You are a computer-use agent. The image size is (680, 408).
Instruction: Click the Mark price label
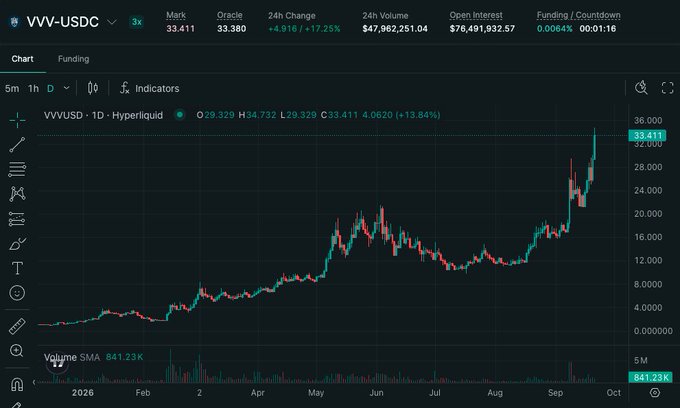176,15
